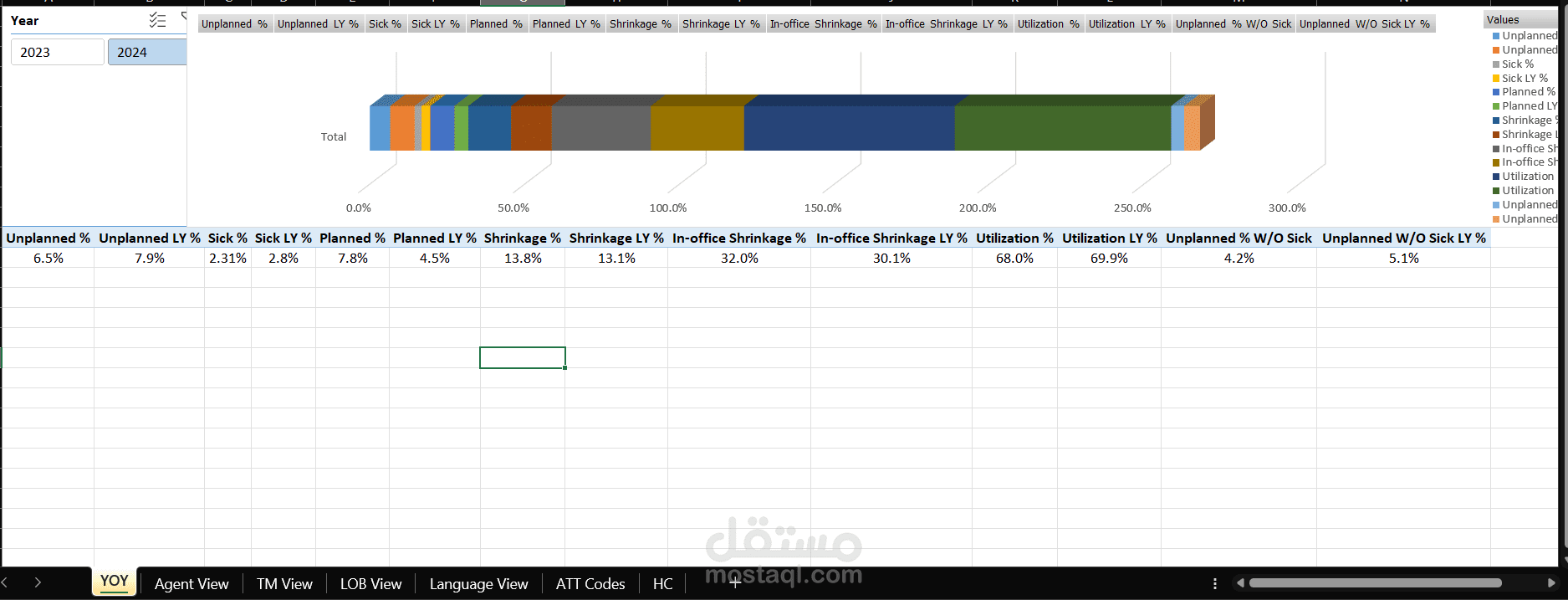Select the cell showing 32.0%

pyautogui.click(x=739, y=258)
